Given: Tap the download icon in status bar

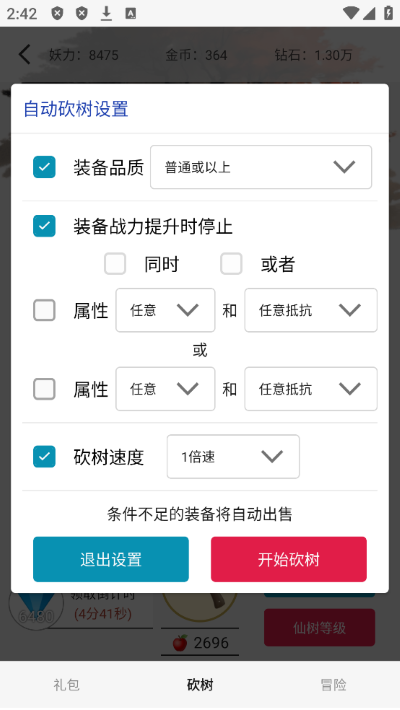Looking at the screenshot, I should point(106,14).
